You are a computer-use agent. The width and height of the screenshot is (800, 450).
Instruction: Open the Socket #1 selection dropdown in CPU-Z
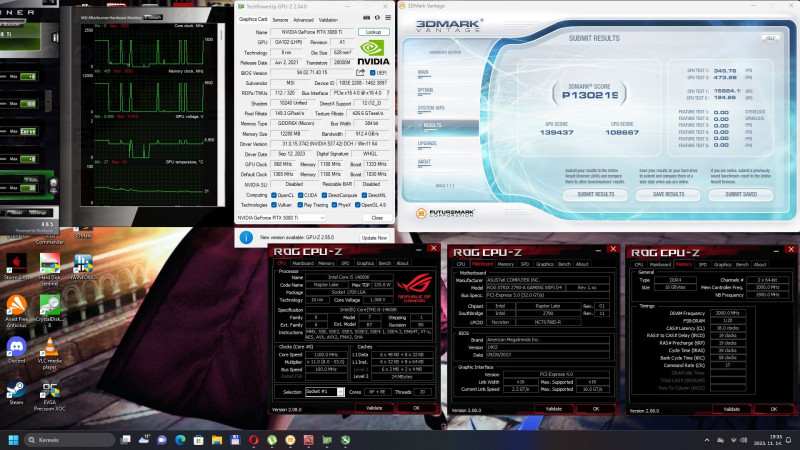pyautogui.click(x=324, y=391)
